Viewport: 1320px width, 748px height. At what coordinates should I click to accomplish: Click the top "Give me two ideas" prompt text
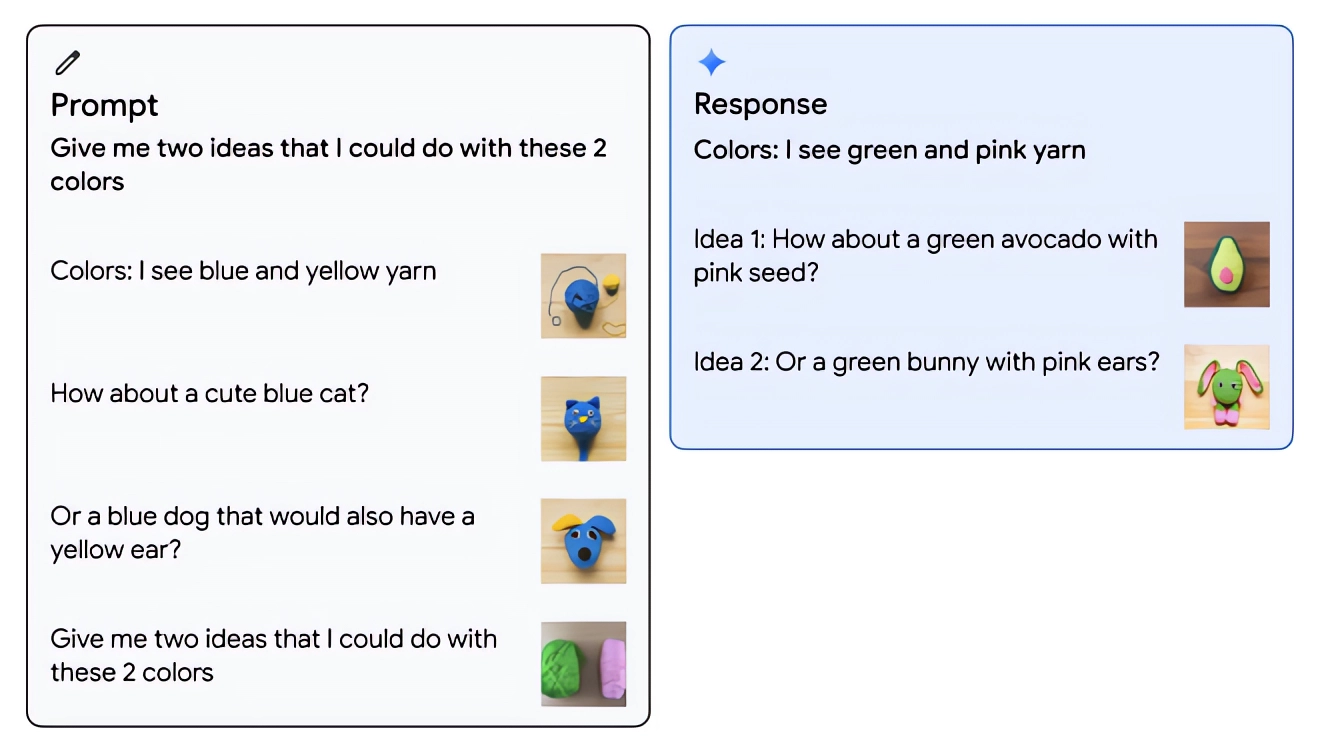(328, 149)
